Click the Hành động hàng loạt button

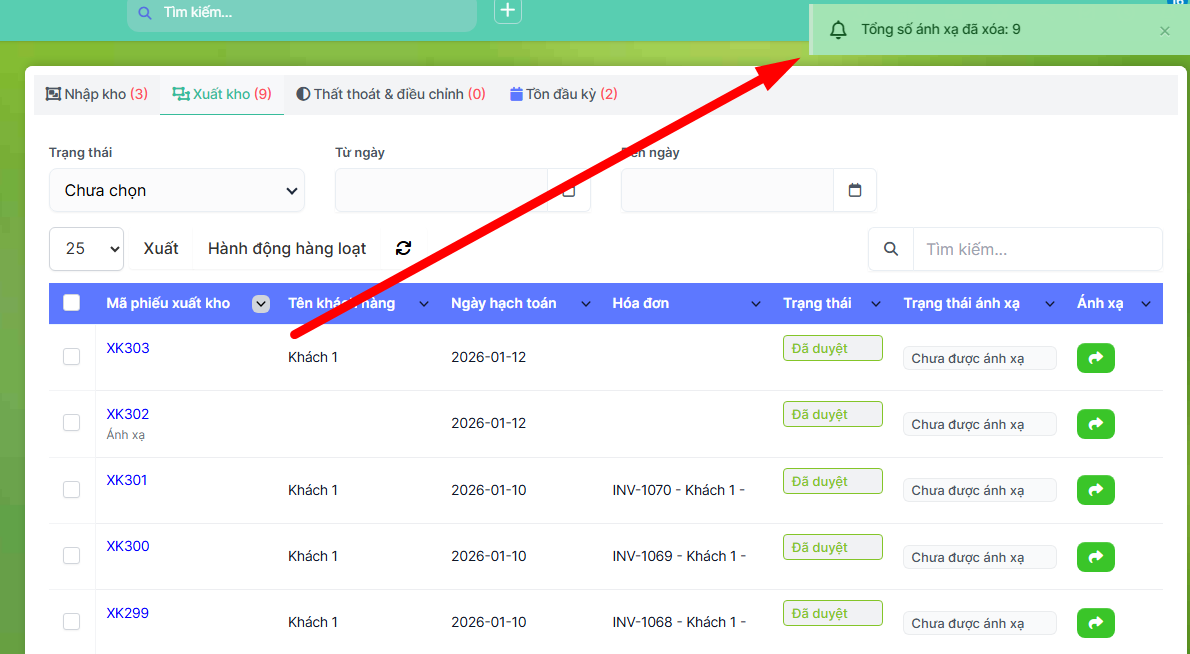coord(287,249)
